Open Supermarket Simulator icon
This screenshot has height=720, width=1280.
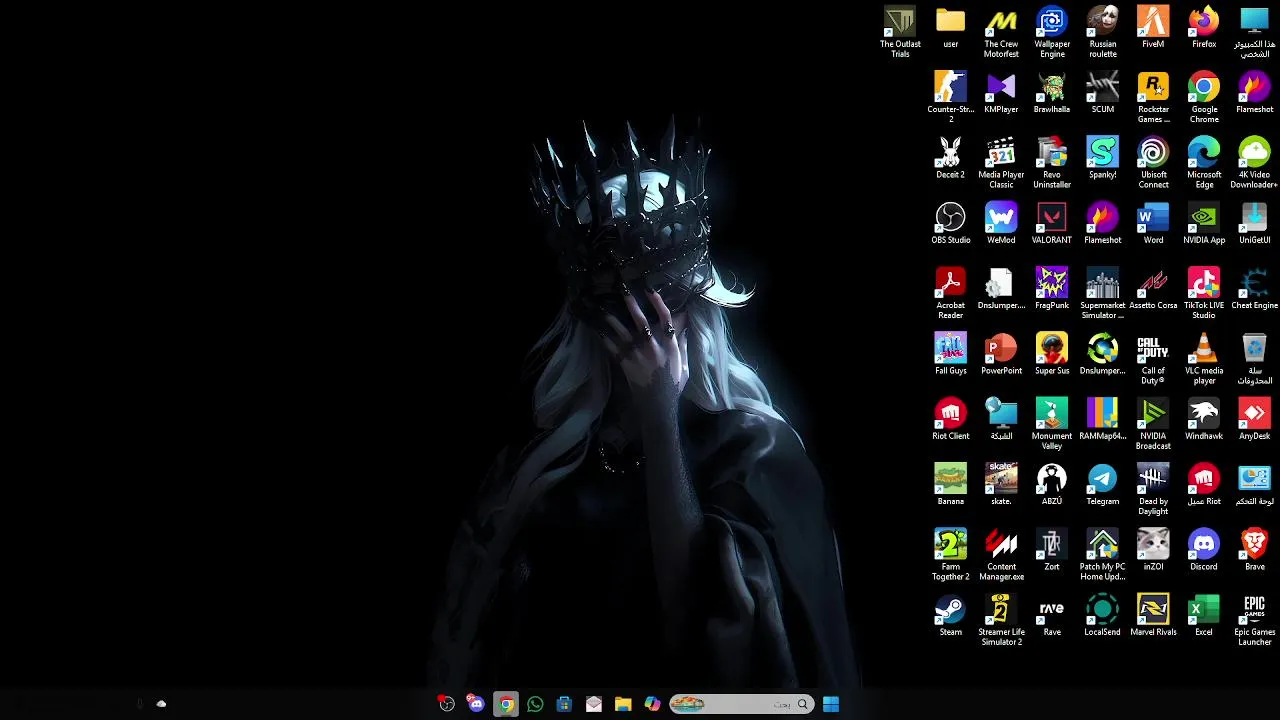[x=1102, y=293]
